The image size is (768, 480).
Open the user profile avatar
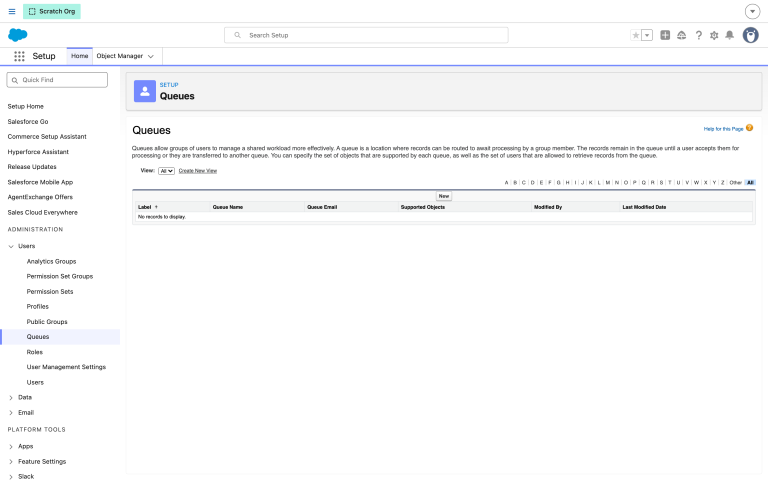tap(750, 35)
